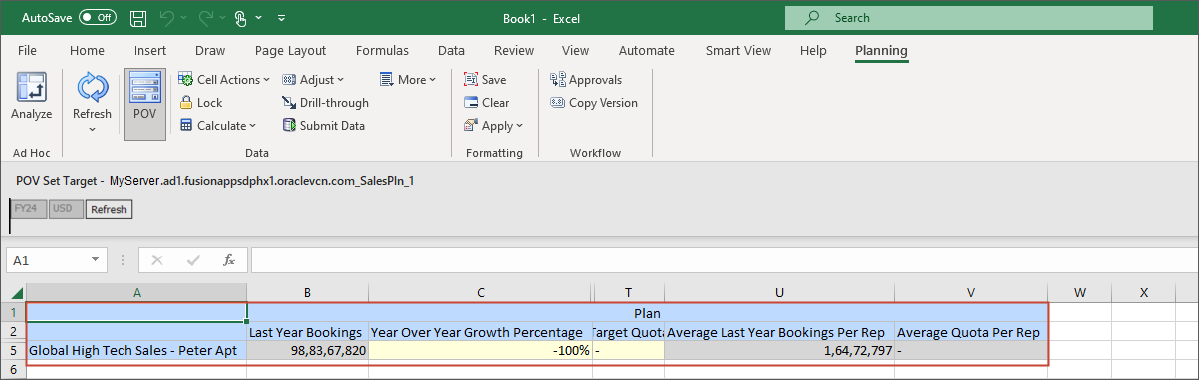Select column C header

click(480, 292)
